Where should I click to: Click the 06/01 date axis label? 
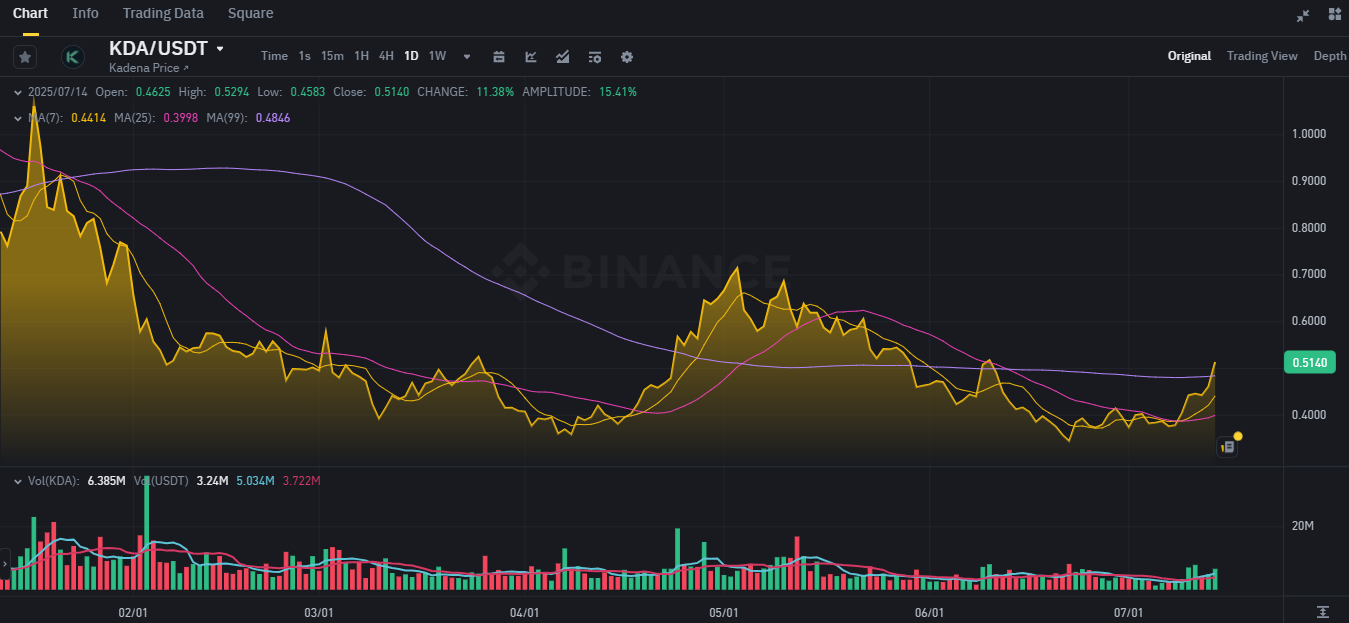pos(929,612)
